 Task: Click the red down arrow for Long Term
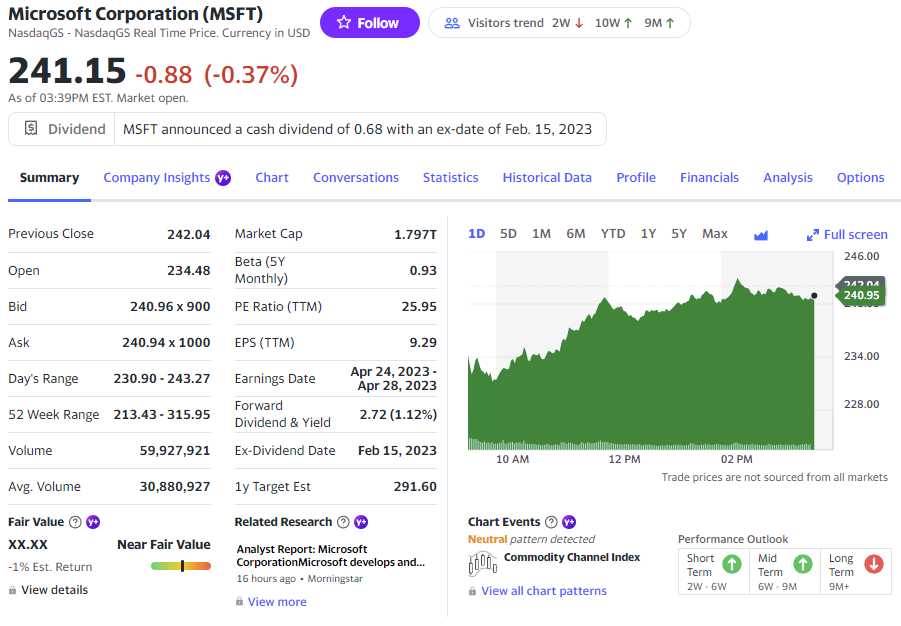[871, 565]
